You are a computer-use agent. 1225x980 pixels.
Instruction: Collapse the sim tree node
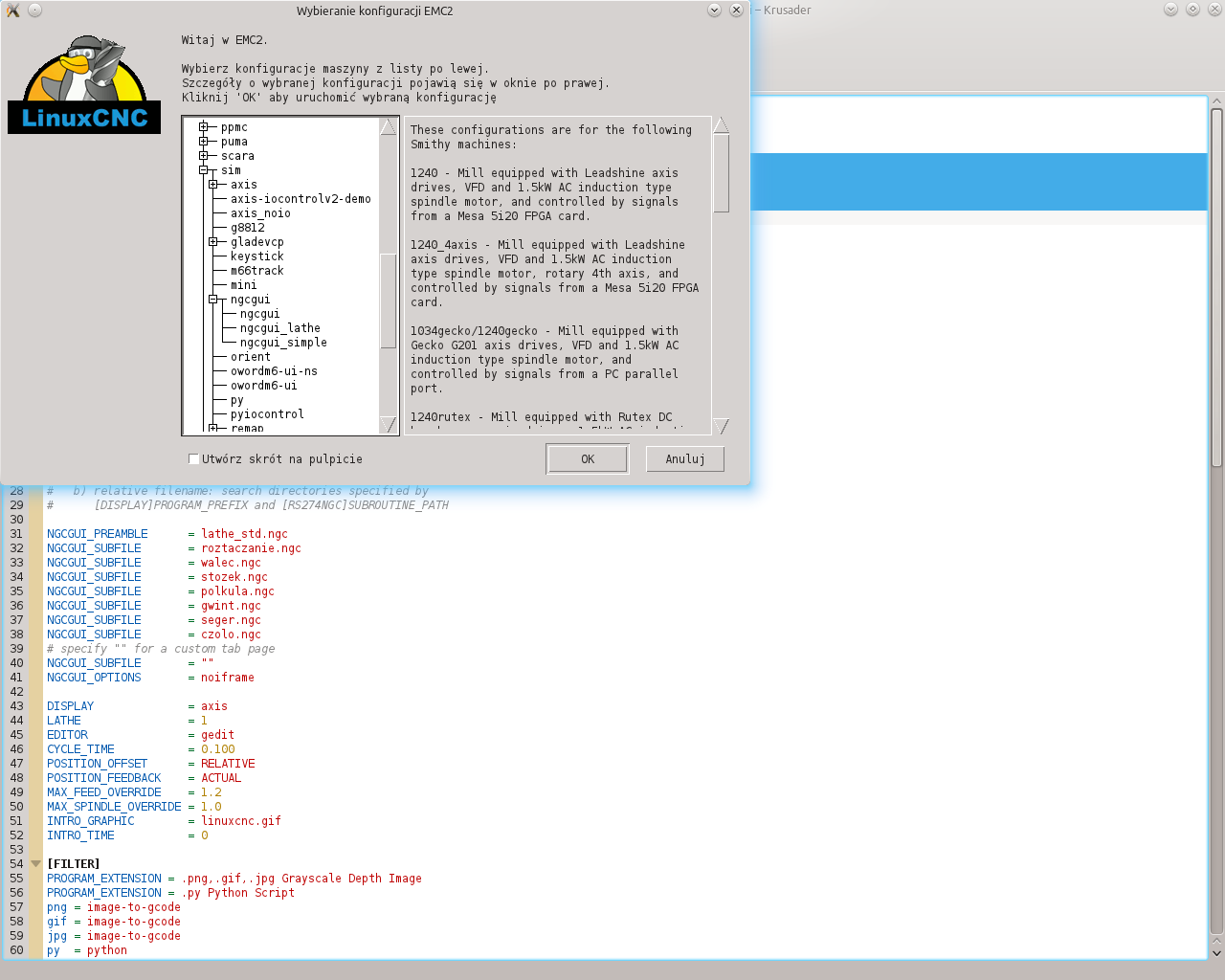tap(204, 170)
